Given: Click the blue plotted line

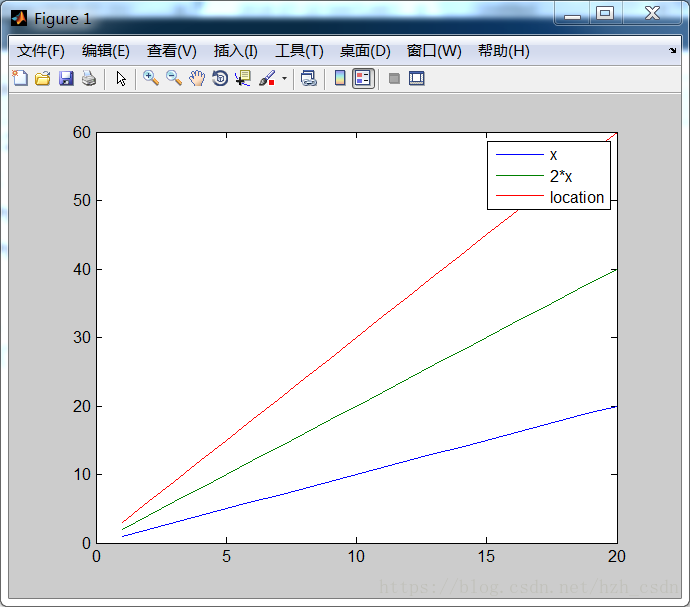Looking at the screenshot, I should pos(356,474).
